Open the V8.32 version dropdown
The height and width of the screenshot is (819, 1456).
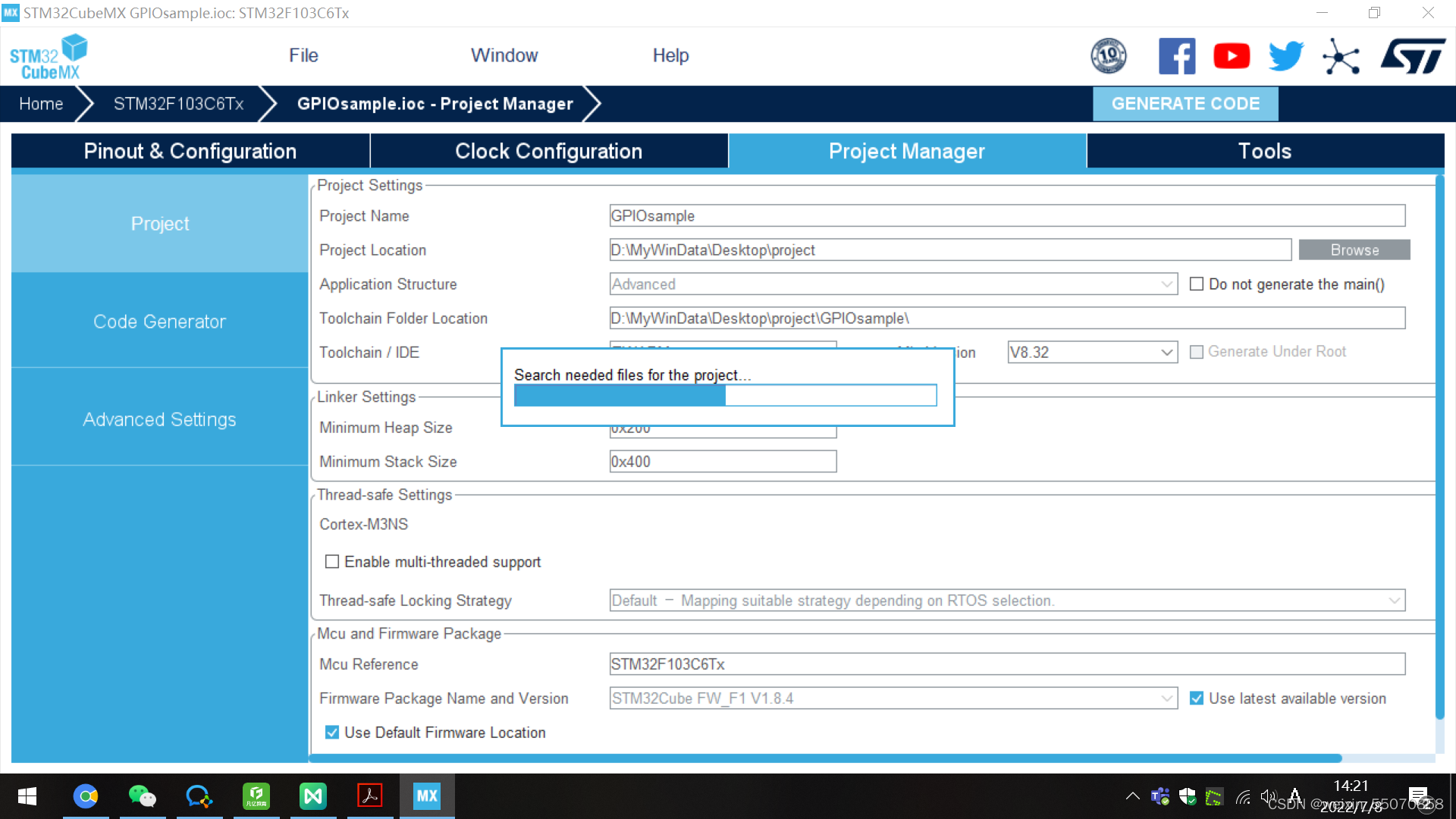(1166, 353)
